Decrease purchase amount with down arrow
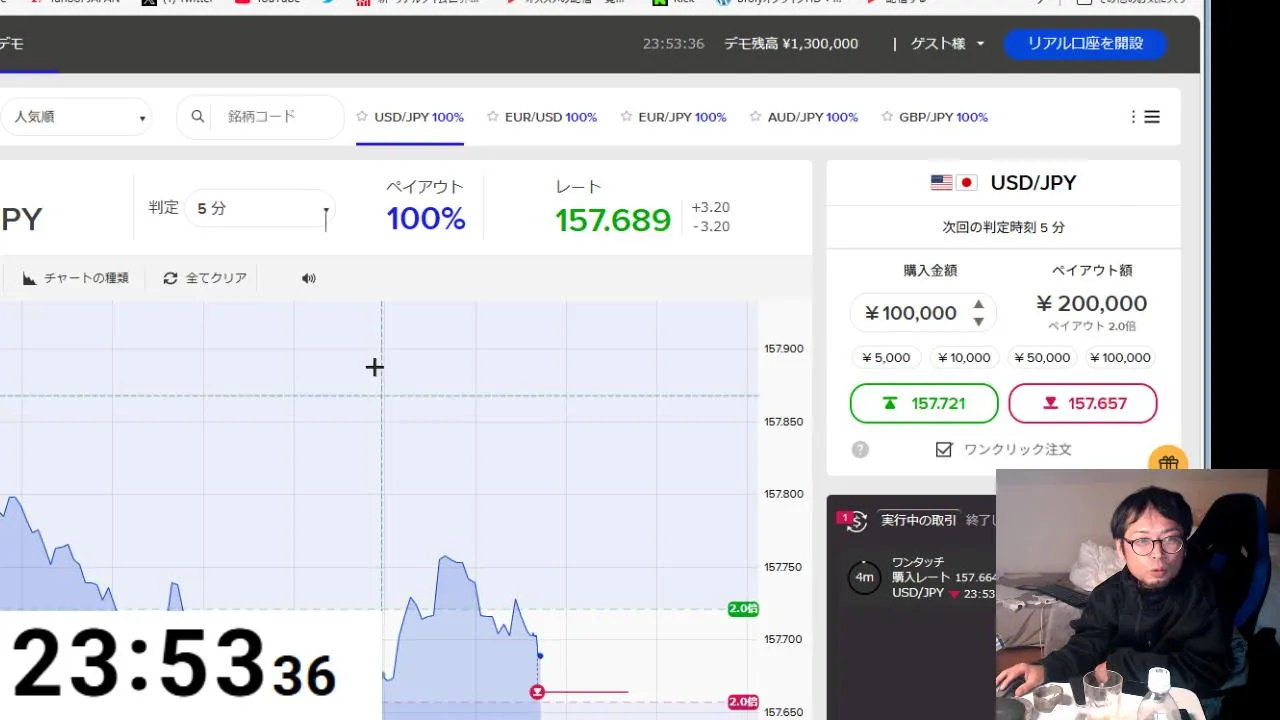Viewport: 1280px width, 720px height. (979, 322)
